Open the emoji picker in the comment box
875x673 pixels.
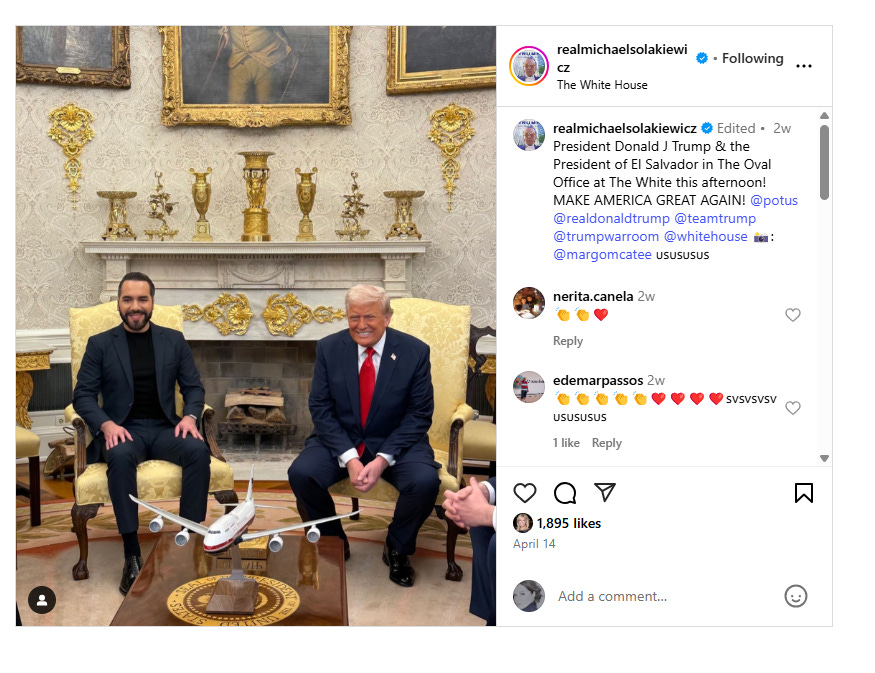coord(796,596)
